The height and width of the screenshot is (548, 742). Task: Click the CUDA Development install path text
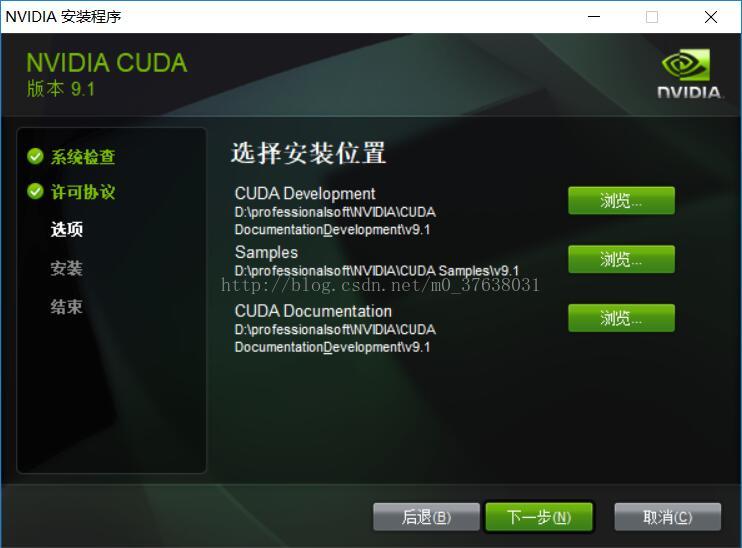[x=335, y=221]
